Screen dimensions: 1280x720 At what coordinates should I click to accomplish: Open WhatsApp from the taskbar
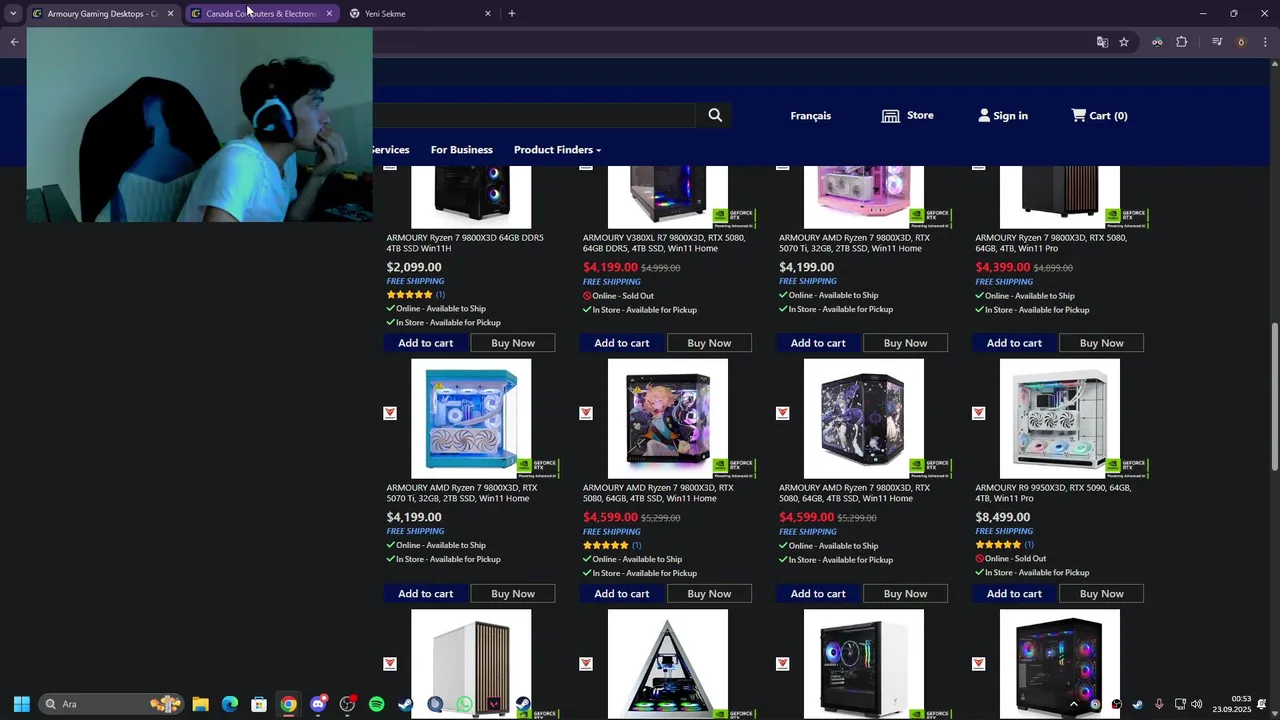(464, 704)
